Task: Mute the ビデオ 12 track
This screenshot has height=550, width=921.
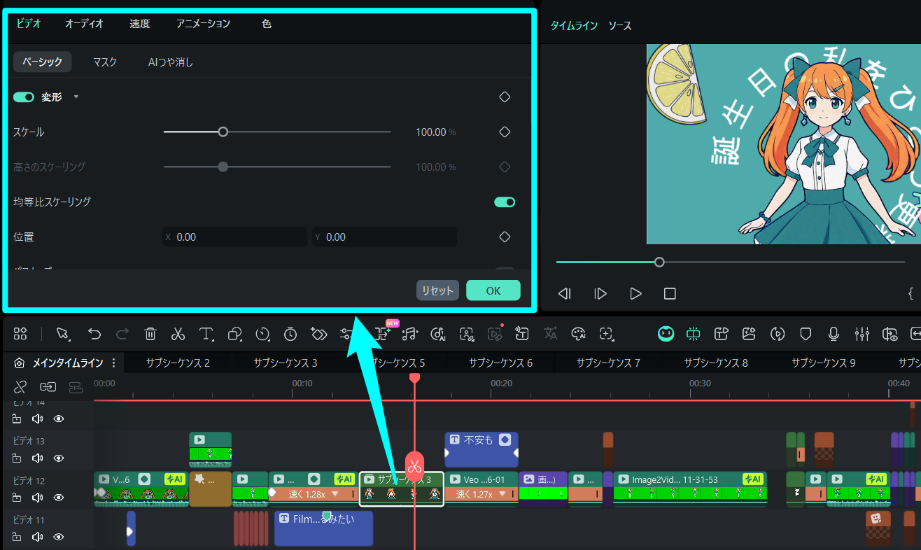Action: (x=38, y=498)
